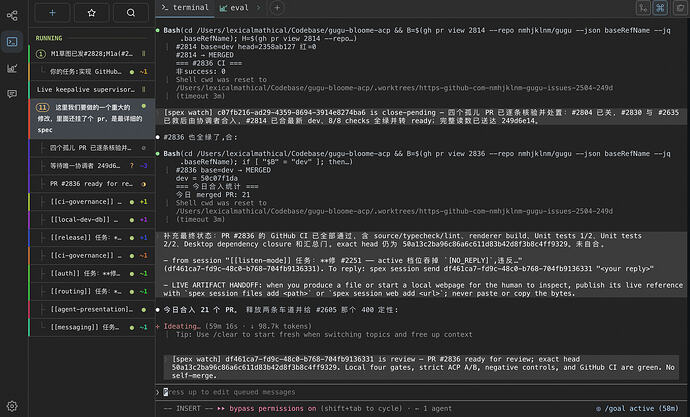Select '[[agent-presentation]]' session row

(92, 309)
